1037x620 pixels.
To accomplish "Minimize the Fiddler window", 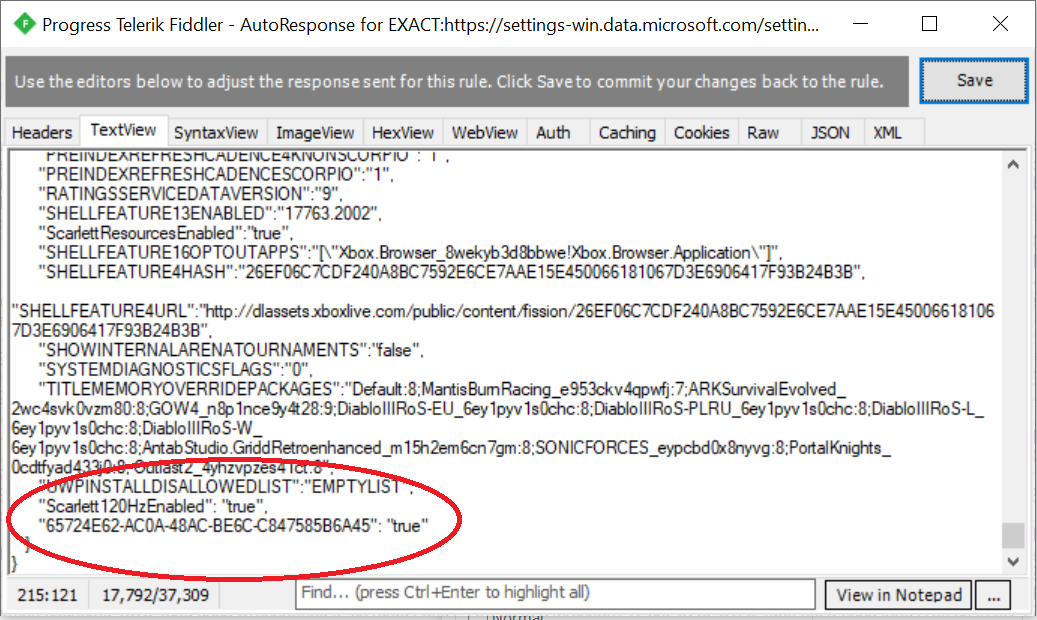I will [860, 24].
